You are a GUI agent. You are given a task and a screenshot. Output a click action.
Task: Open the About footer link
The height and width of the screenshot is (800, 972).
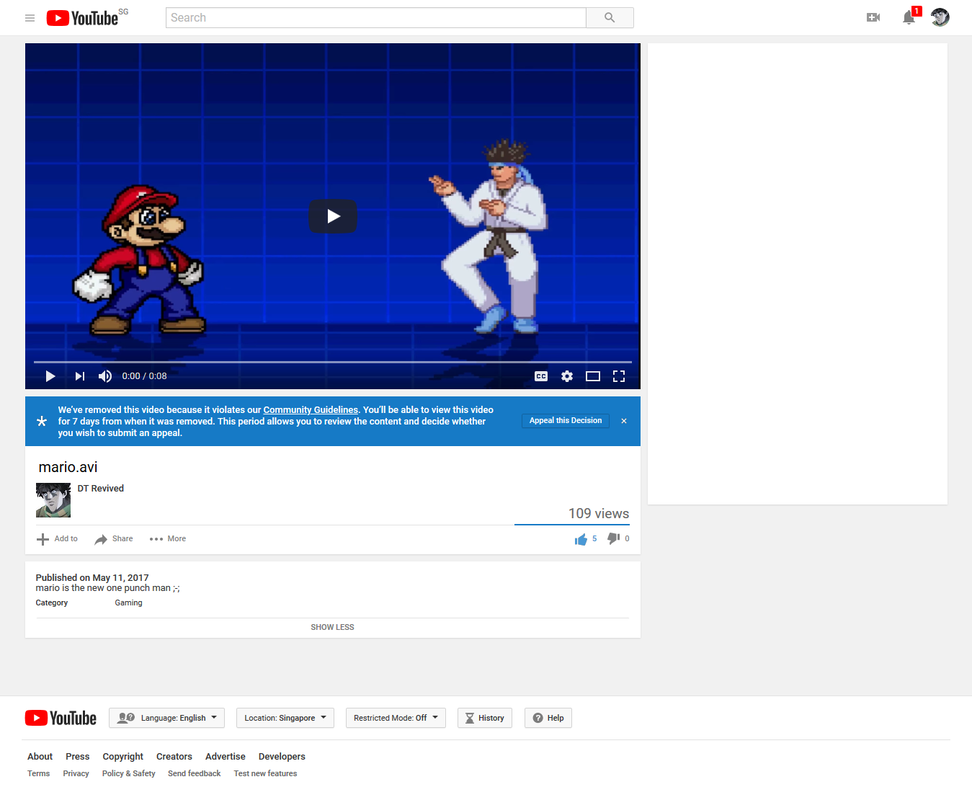coord(40,757)
